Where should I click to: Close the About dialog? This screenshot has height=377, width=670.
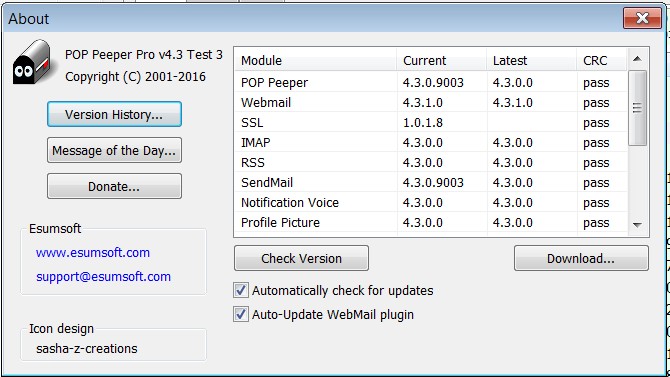click(642, 18)
